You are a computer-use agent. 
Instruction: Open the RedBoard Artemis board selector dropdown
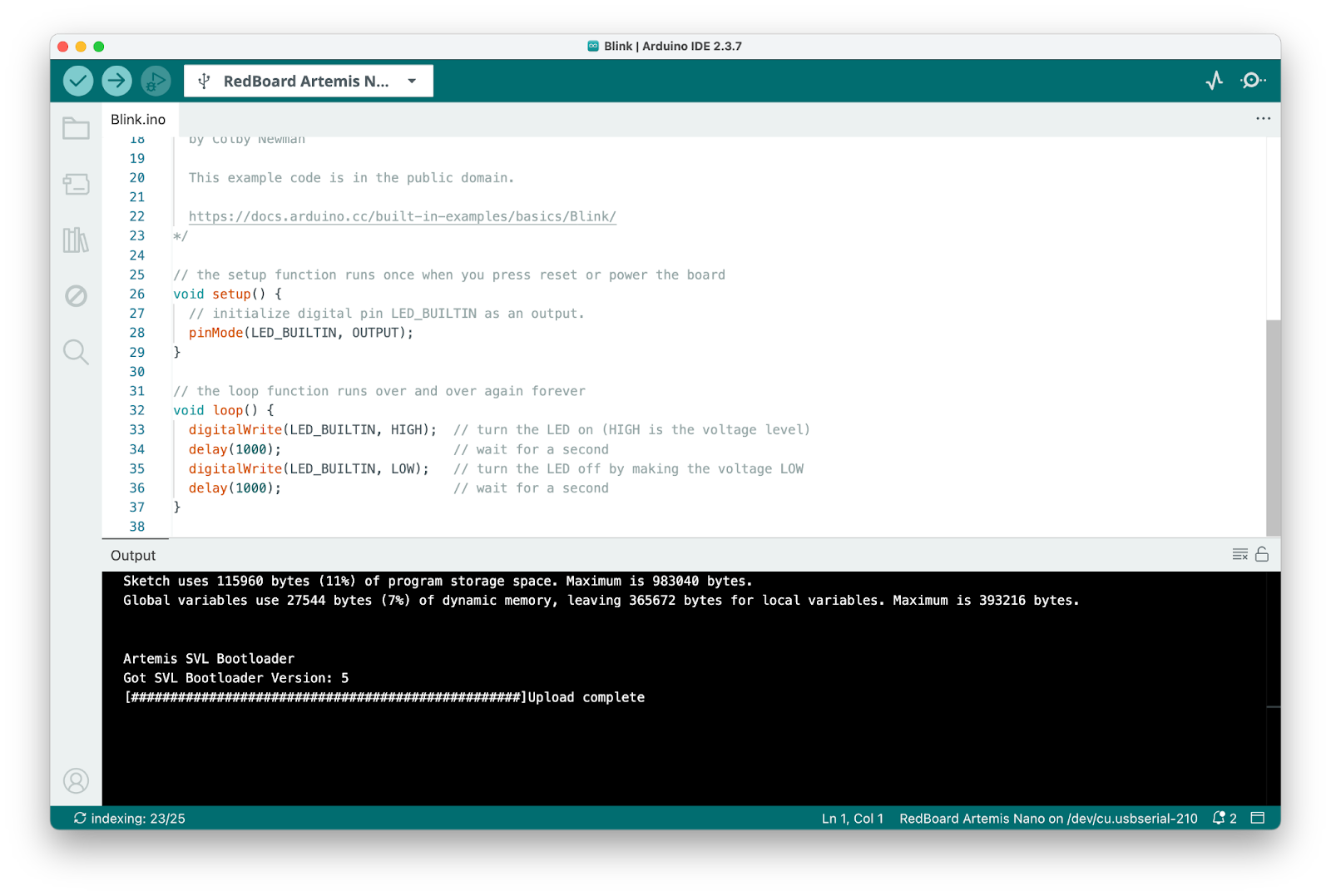pyautogui.click(x=307, y=81)
